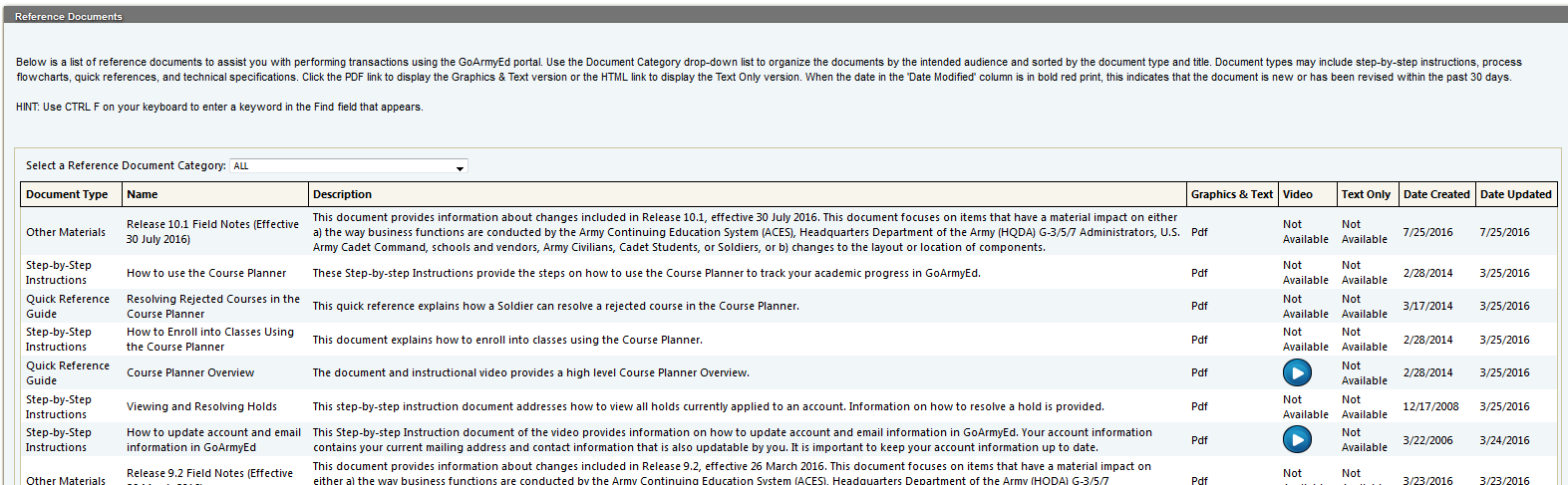Click the Date Created column header
This screenshot has height=485, width=1568.
pos(1436,194)
